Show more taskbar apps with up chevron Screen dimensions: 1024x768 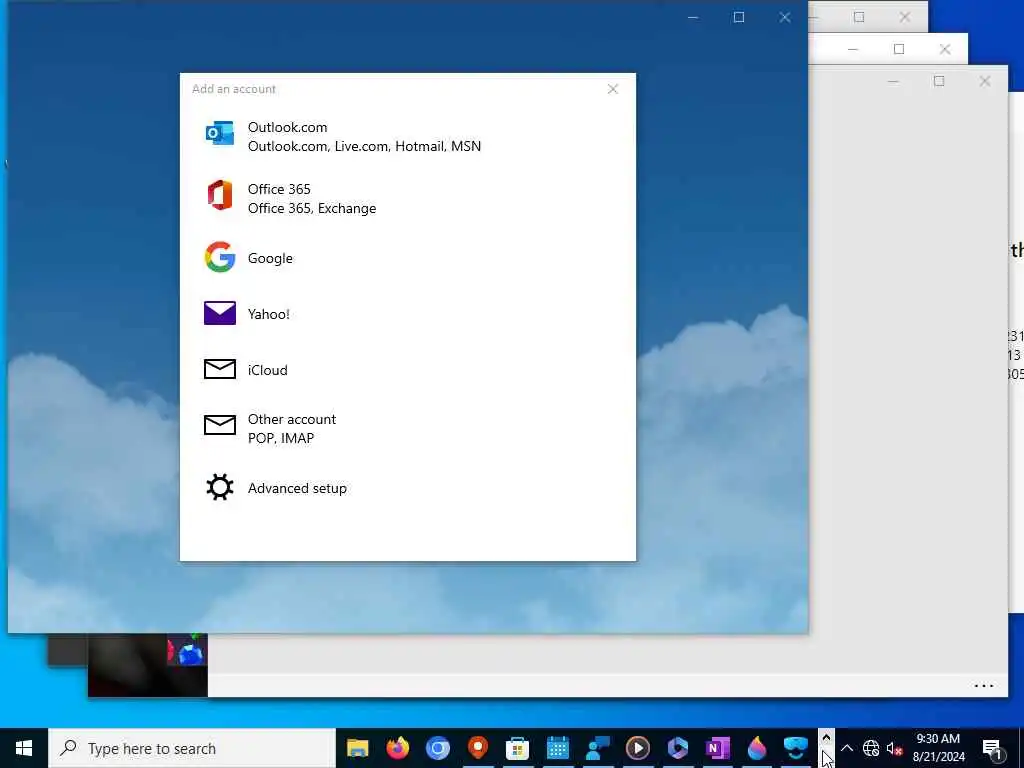point(825,738)
